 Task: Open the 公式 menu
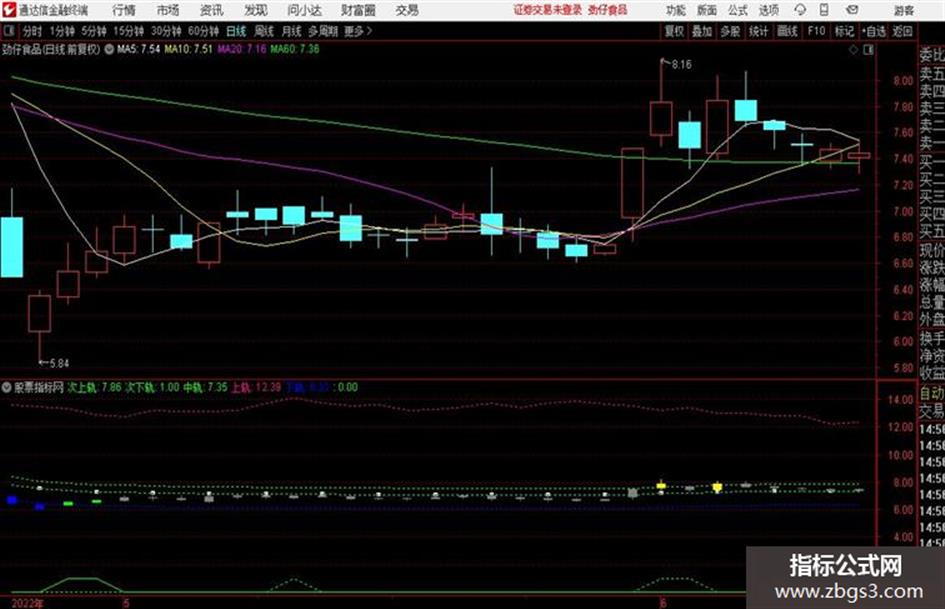tap(738, 10)
